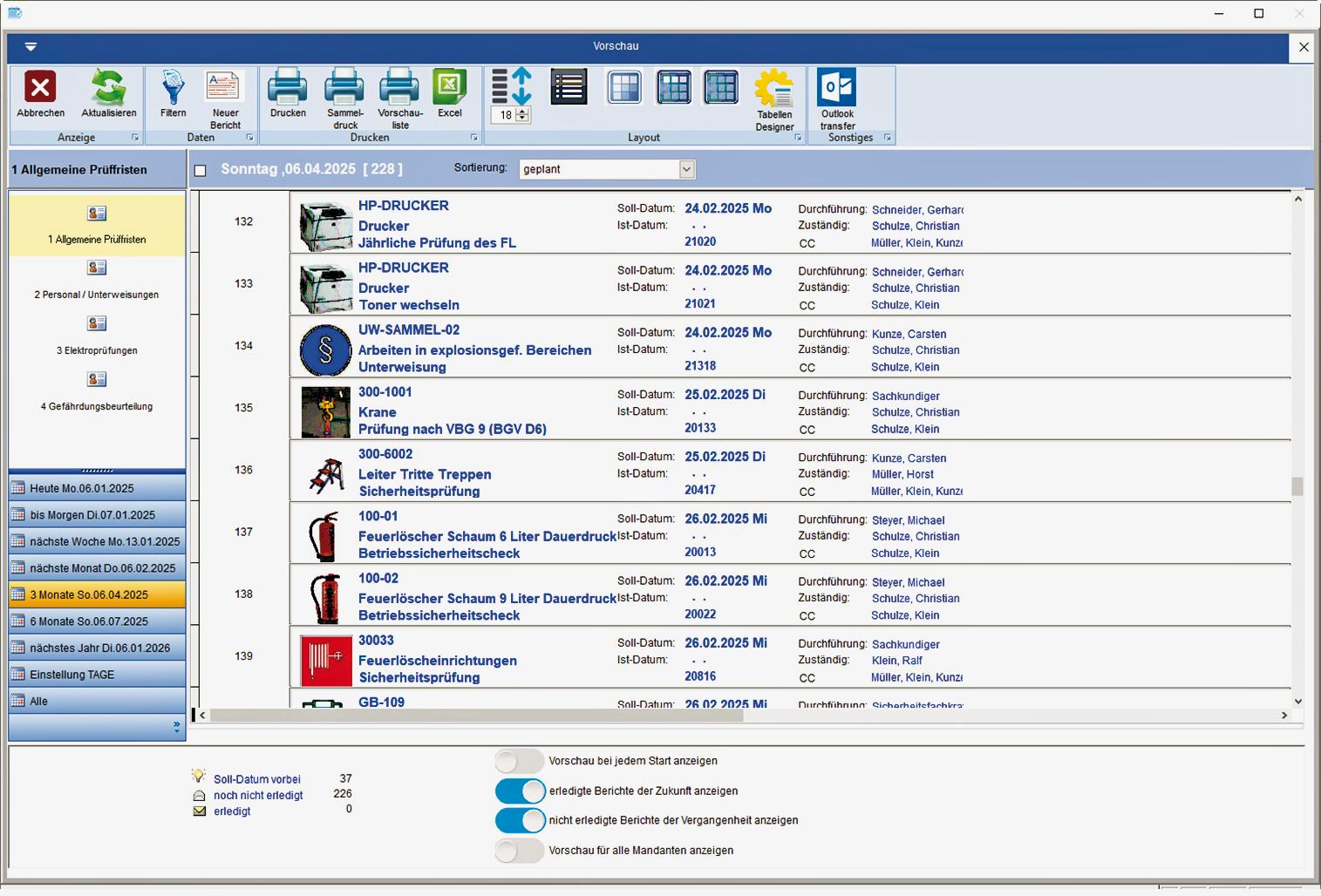
Task: Open the Sortierung dropdown showing geplant
Action: (x=607, y=169)
